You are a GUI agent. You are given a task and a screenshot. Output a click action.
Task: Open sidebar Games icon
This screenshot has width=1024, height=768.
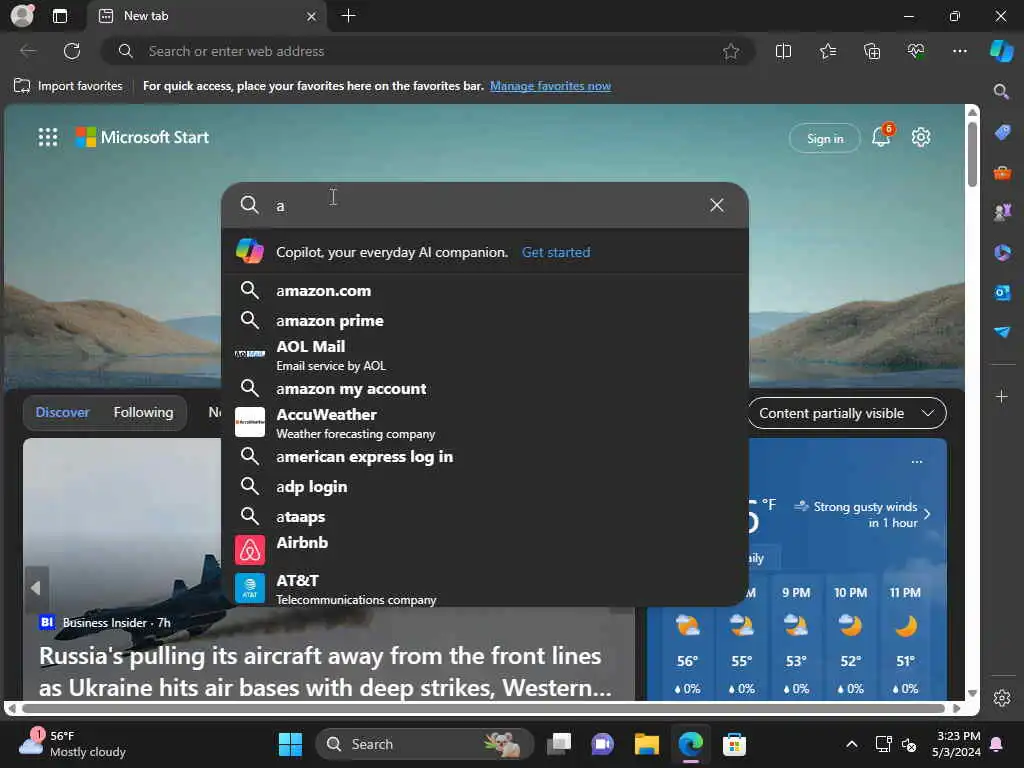point(1002,212)
